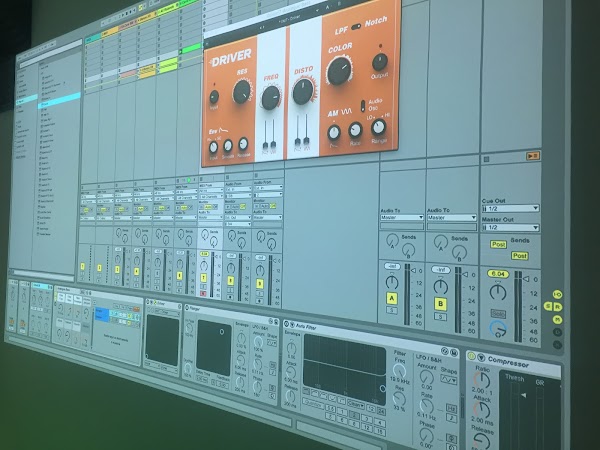This screenshot has height=450, width=600.
Task: Toggle the Audio / Osc switch in Driver
Action: pyautogui.click(x=363, y=106)
